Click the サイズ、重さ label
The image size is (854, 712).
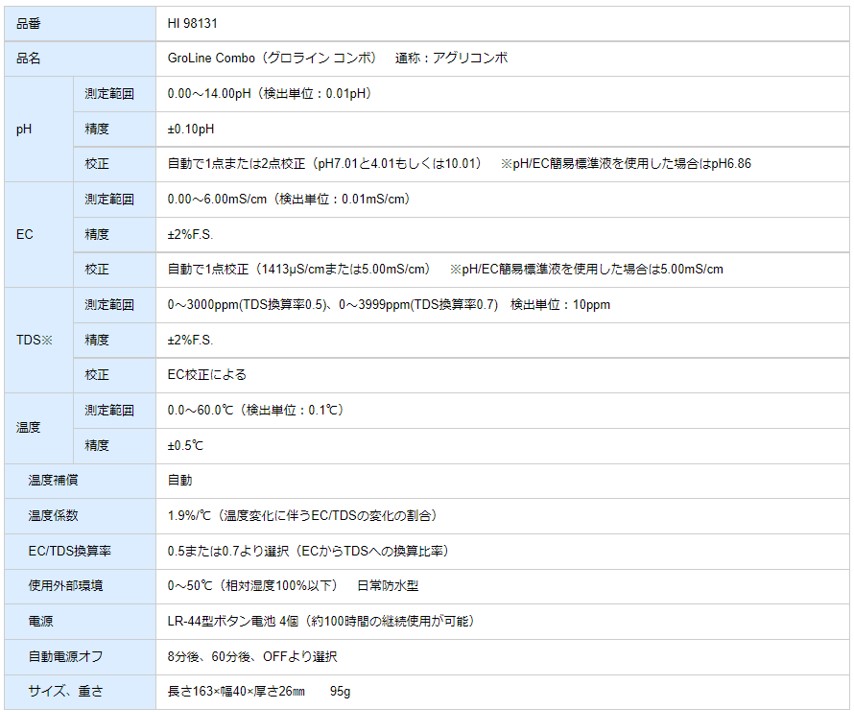pyautogui.click(x=65, y=692)
